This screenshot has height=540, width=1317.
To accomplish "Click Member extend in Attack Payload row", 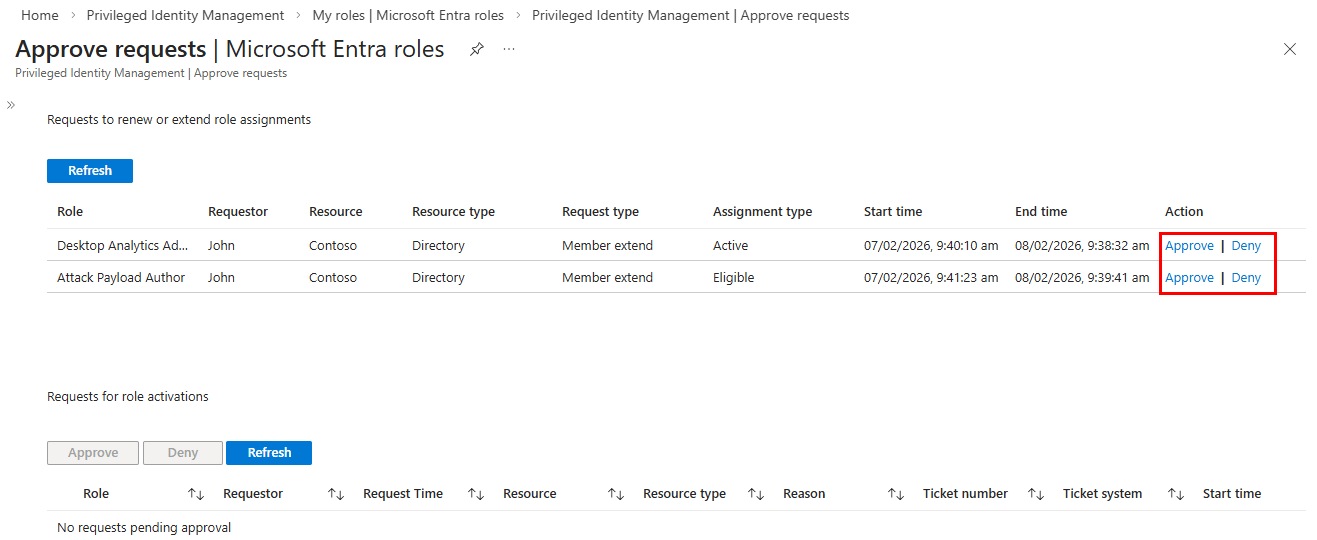I will (x=607, y=278).
